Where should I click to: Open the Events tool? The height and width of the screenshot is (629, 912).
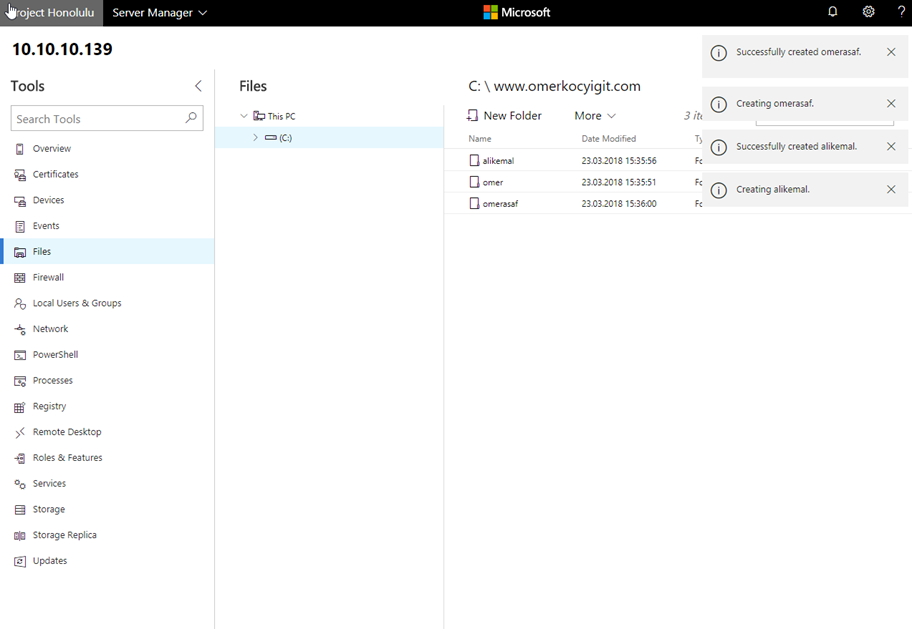click(x=107, y=226)
